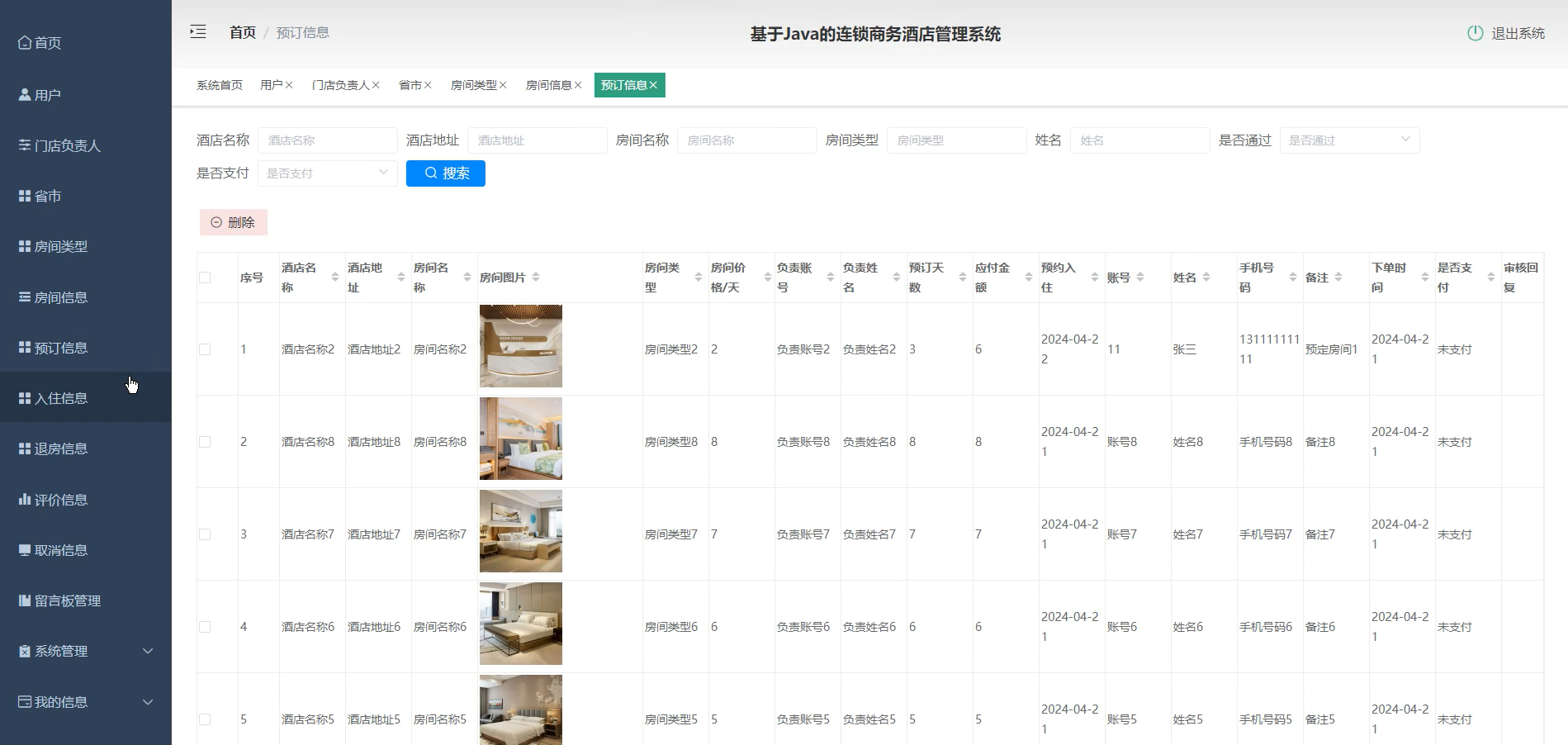
Task: Switch to the 房间信息 tab
Action: pos(549,85)
